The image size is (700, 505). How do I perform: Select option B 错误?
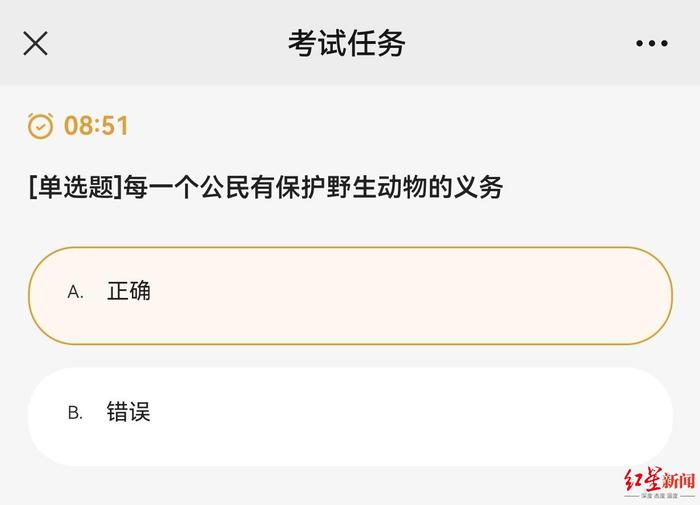click(x=350, y=417)
